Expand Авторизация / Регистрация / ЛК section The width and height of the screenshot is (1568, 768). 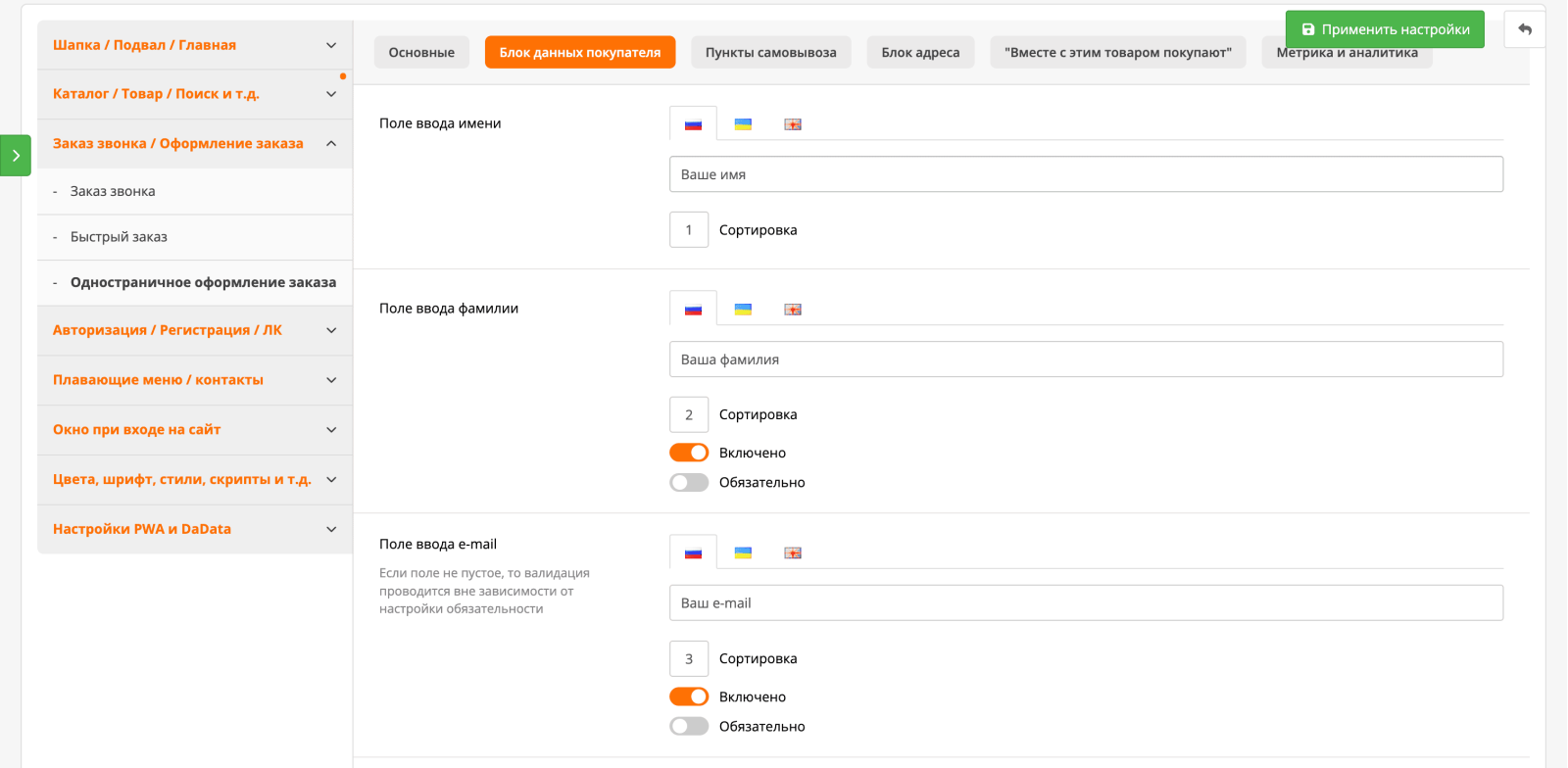click(x=195, y=330)
